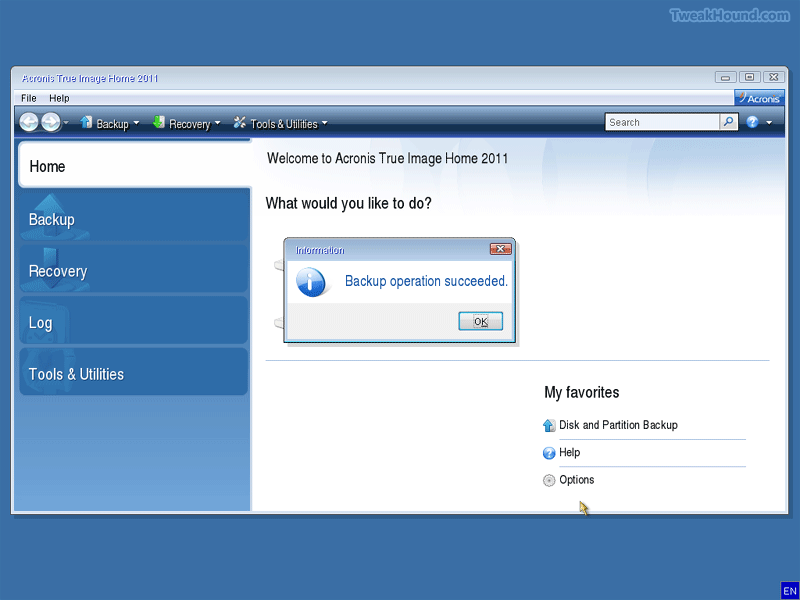Open Disk and Partition Backup favorite
Screen dimensions: 800x600
(x=618, y=425)
